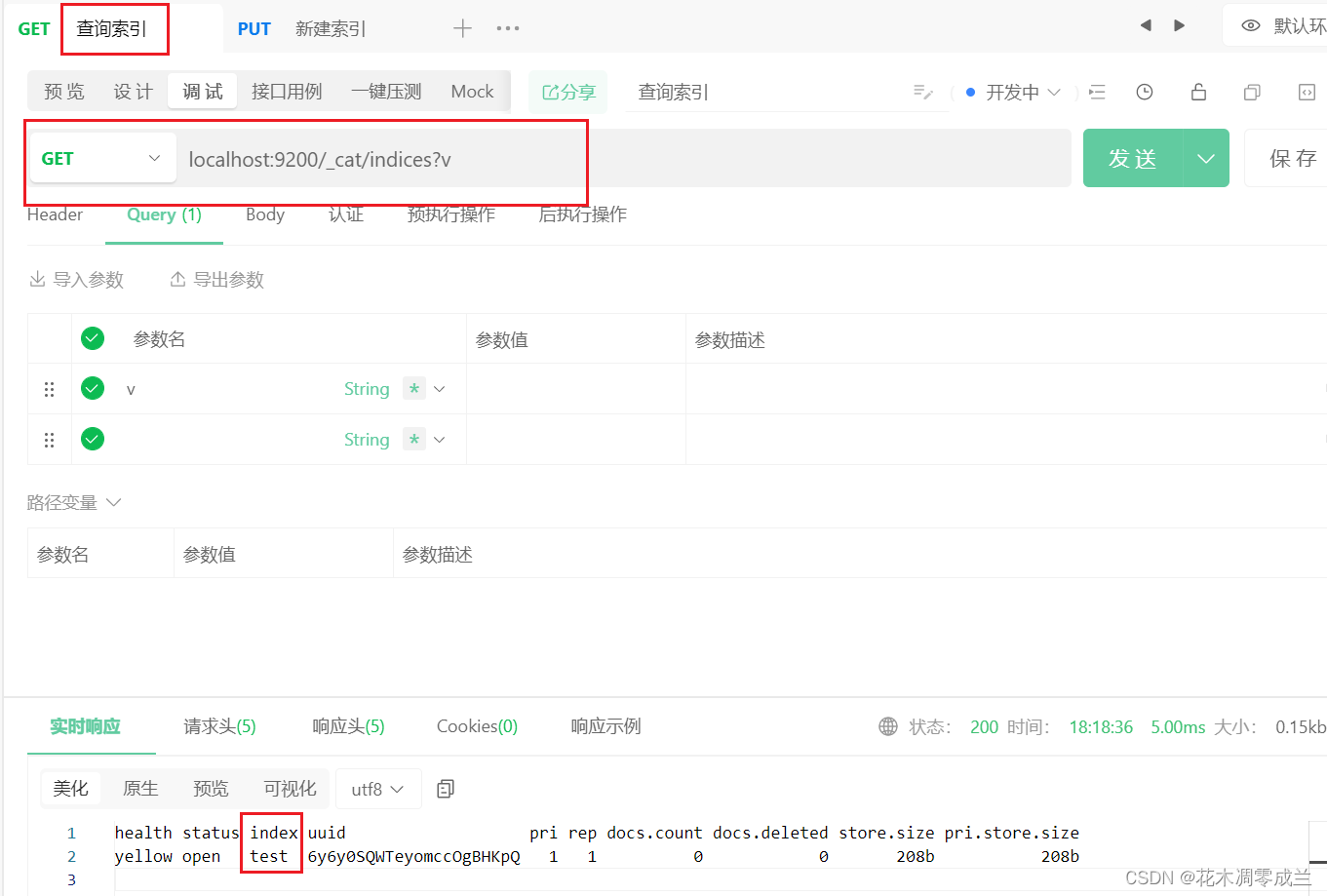Open the 响应示例 tab
Viewport: 1327px width, 896px height.
click(x=605, y=726)
